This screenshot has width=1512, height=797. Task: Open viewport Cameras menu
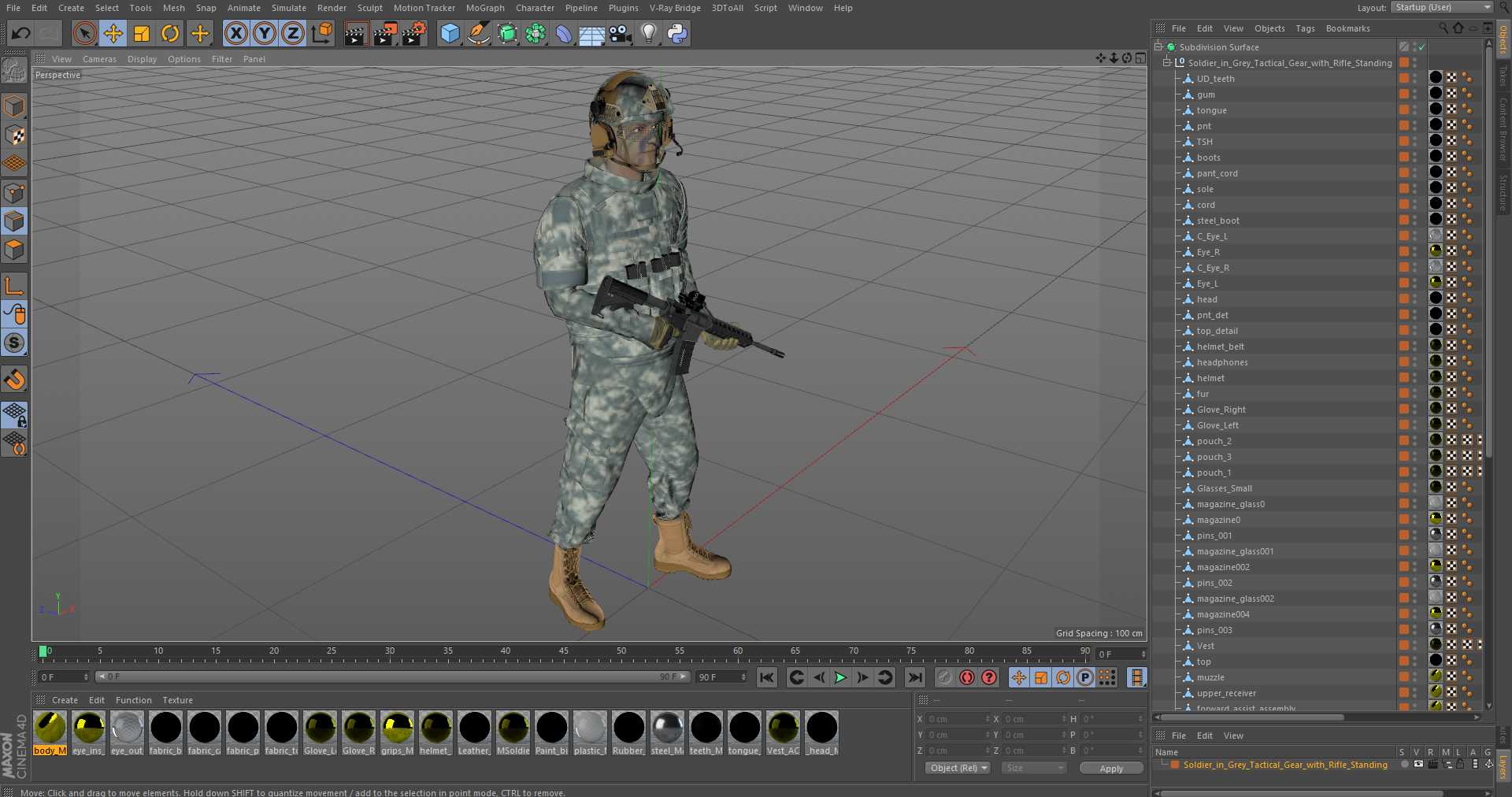tap(99, 59)
